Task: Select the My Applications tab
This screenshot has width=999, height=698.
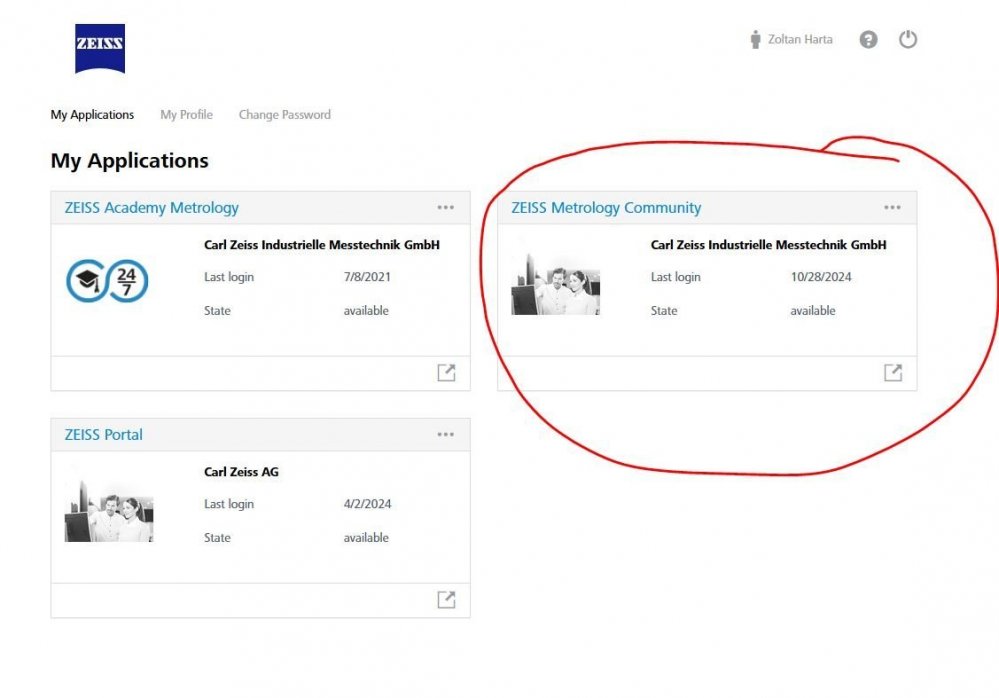Action: coord(92,115)
